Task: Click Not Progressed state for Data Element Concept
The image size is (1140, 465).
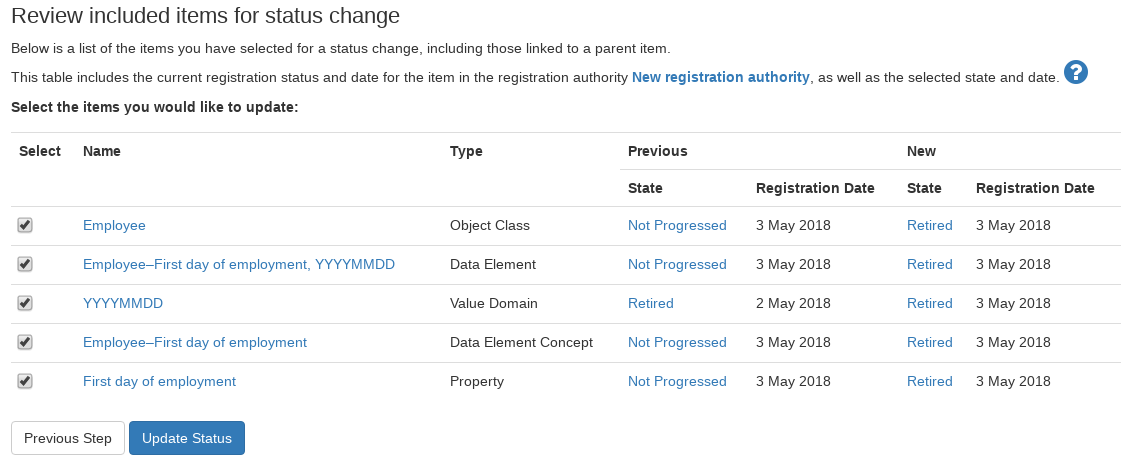Action: pyautogui.click(x=677, y=342)
